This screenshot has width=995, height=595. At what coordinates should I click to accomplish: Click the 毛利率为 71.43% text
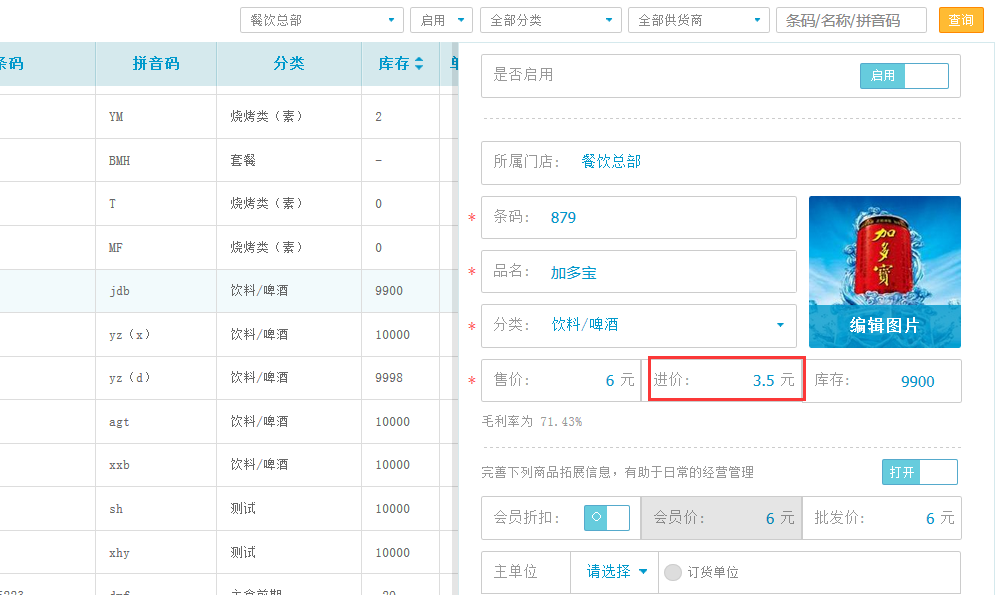532,422
